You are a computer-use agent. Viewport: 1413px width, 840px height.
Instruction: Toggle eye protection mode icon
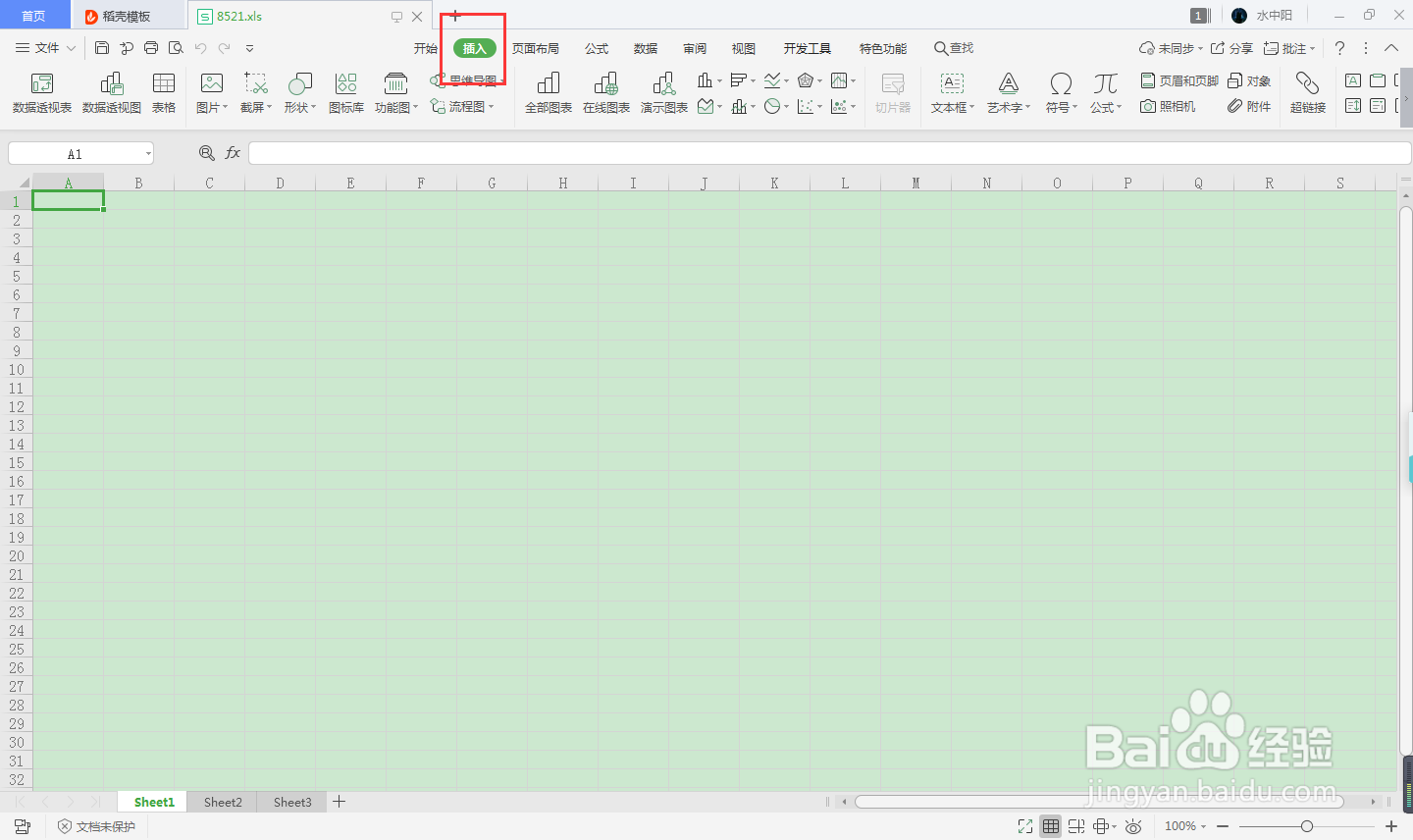click(1133, 826)
